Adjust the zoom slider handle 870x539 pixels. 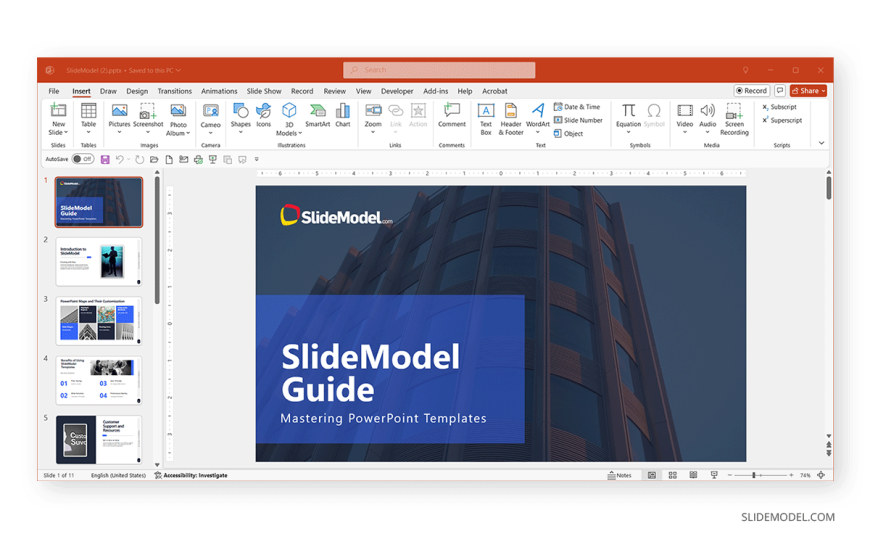point(753,475)
